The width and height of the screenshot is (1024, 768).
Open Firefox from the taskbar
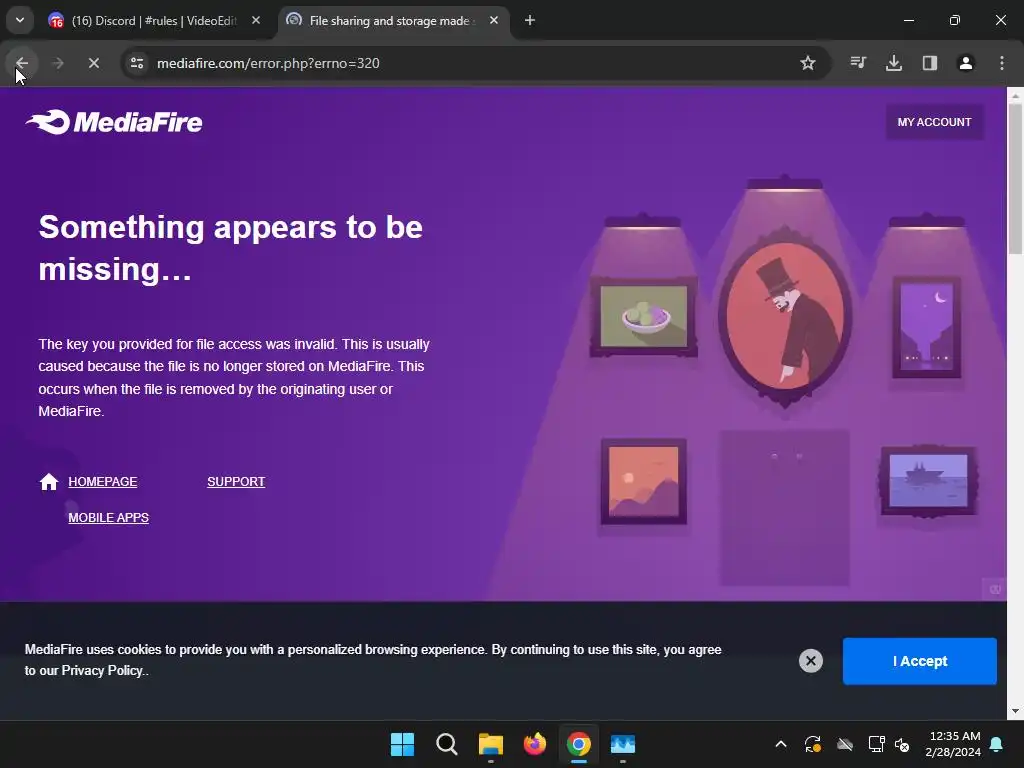click(x=535, y=744)
